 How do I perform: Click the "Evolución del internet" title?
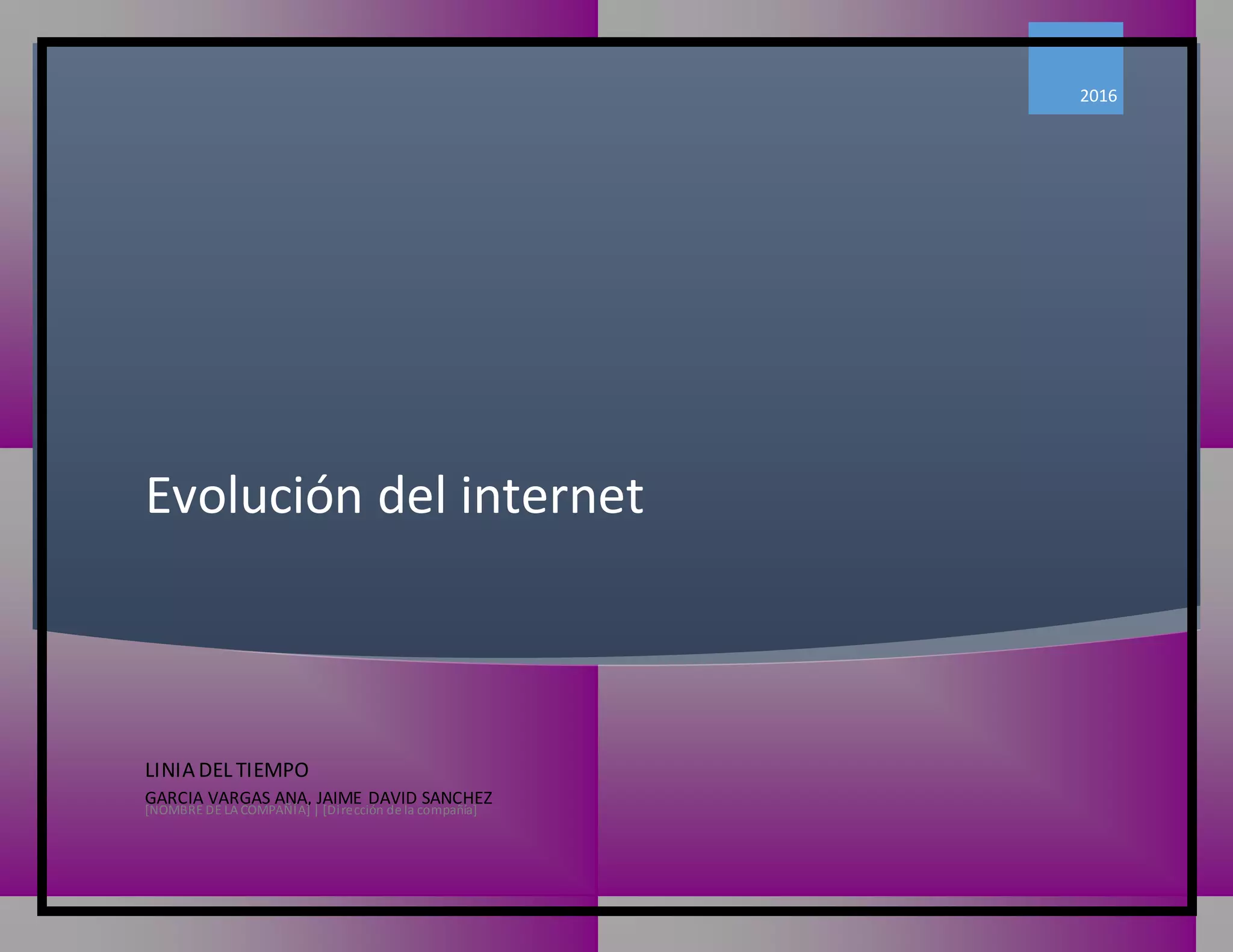coord(394,496)
